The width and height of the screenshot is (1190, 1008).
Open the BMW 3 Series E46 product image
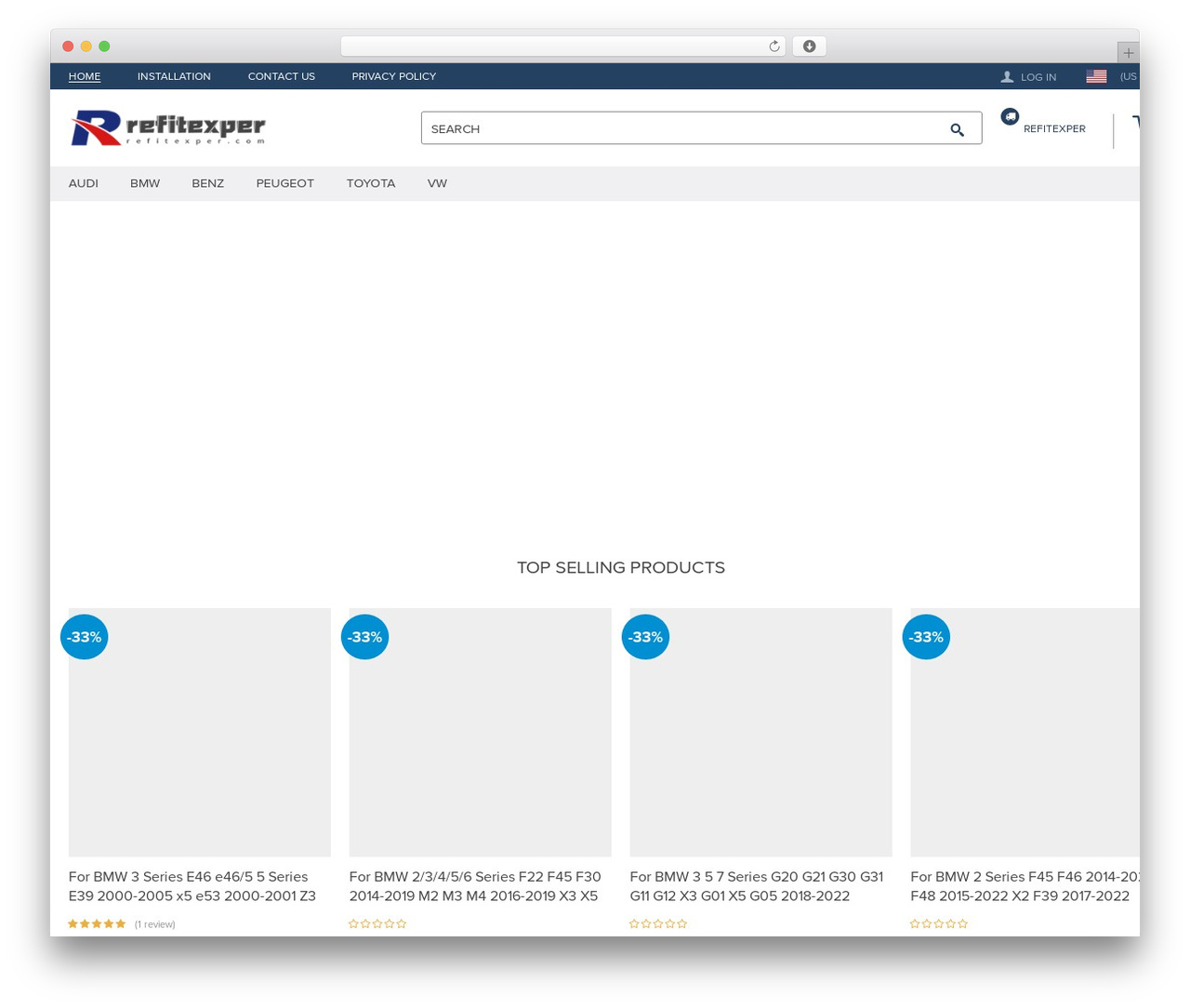click(x=200, y=732)
